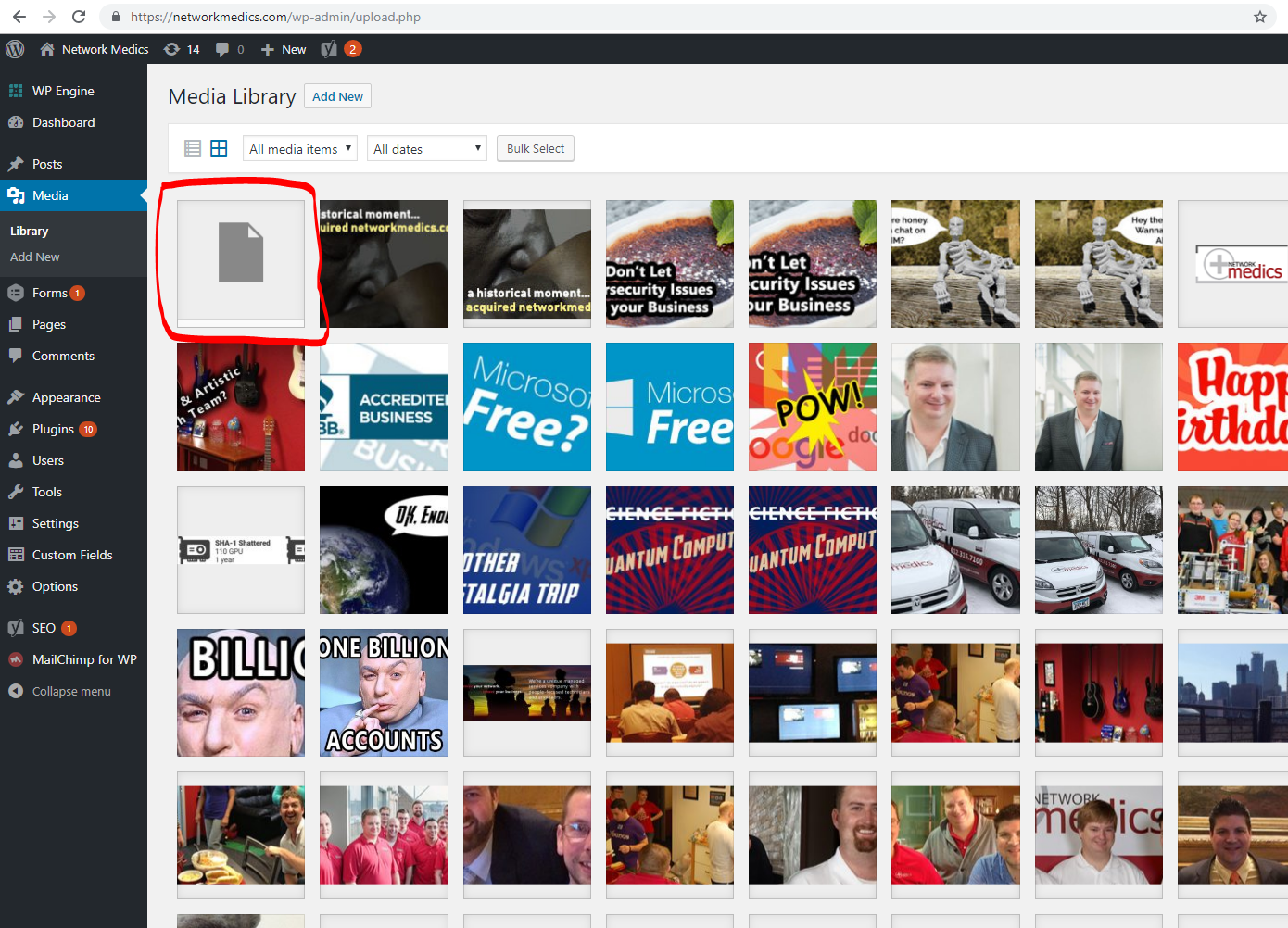This screenshot has height=928, width=1288.
Task: Switch to grid view icon
Action: pyautogui.click(x=219, y=148)
